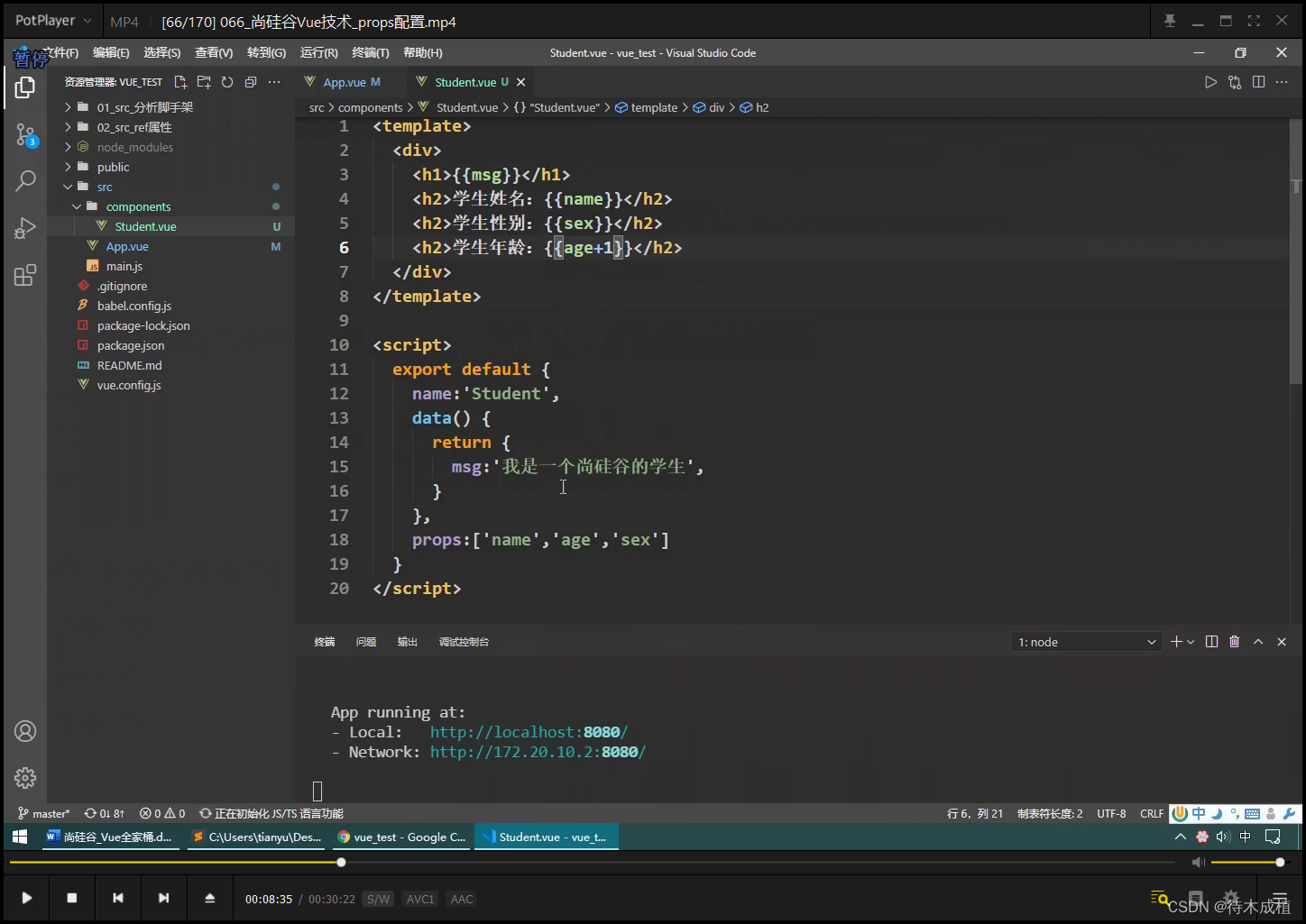The width and height of the screenshot is (1306, 924).
Task: Open the Search view in activity bar
Action: 25,181
